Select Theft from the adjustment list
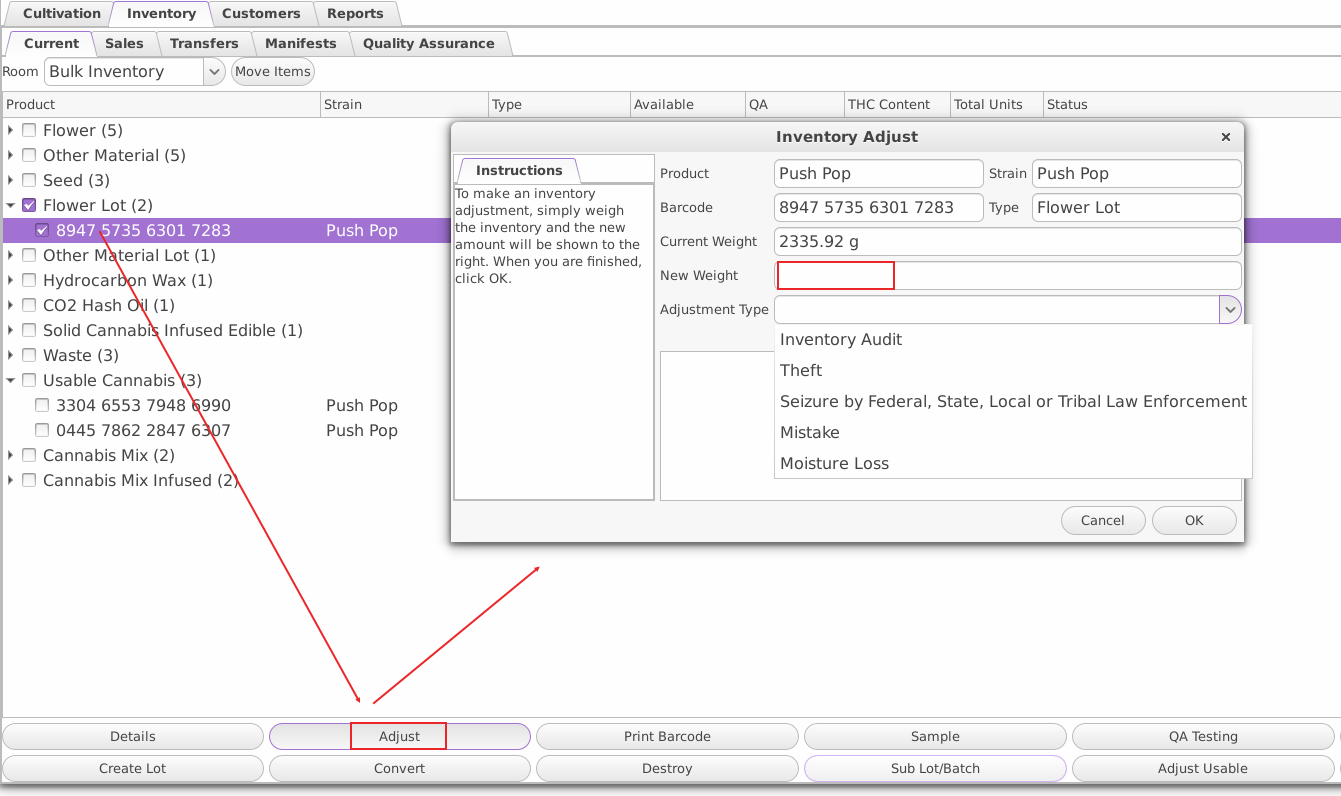This screenshot has width=1341, height=796. [800, 370]
